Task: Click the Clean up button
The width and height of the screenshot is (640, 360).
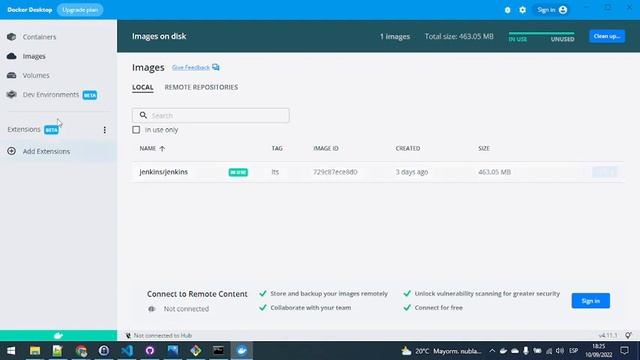Action: click(607, 36)
